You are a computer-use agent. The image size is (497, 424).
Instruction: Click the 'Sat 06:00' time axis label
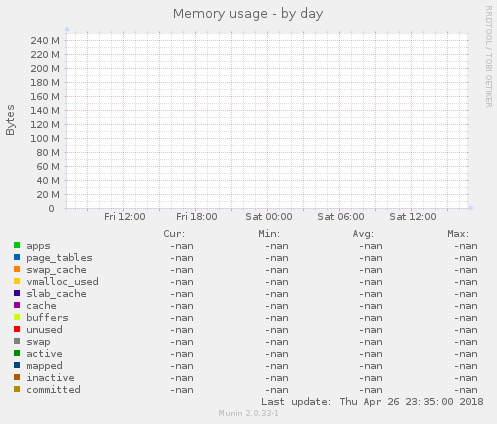[x=341, y=217]
